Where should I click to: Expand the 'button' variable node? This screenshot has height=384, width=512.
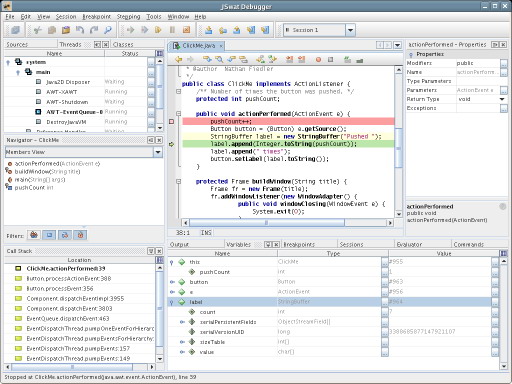click(172, 282)
